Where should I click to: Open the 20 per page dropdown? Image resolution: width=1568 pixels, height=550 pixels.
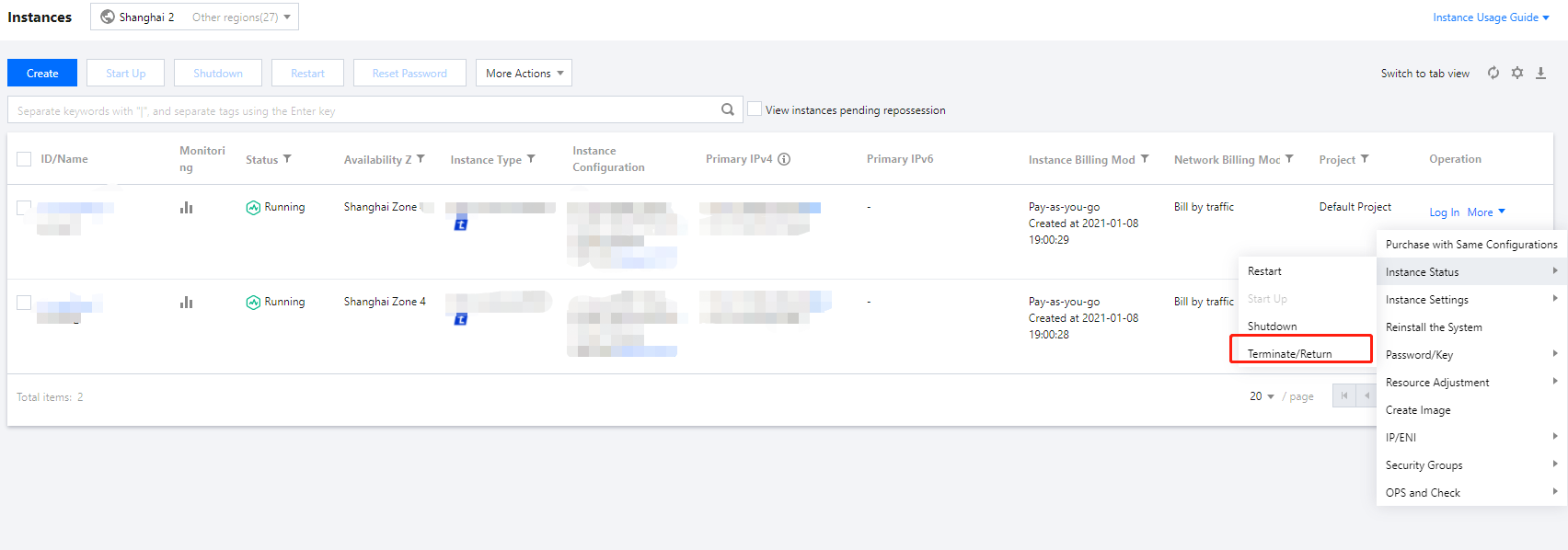pos(1262,396)
